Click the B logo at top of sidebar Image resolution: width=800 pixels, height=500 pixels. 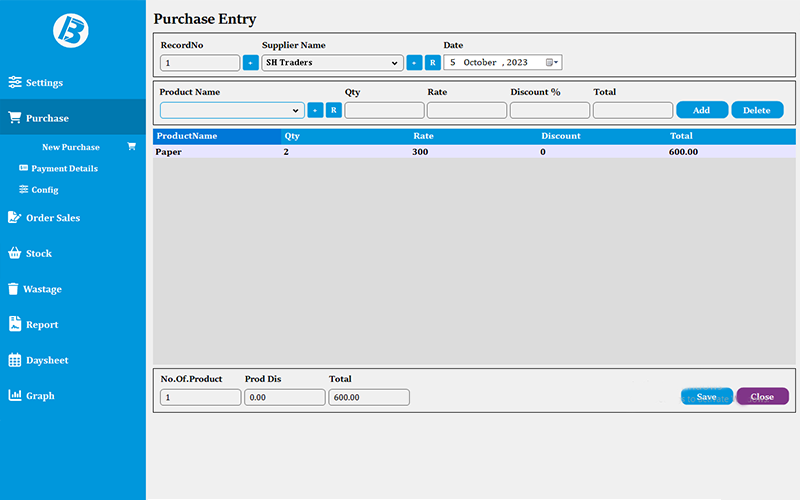[x=71, y=31]
